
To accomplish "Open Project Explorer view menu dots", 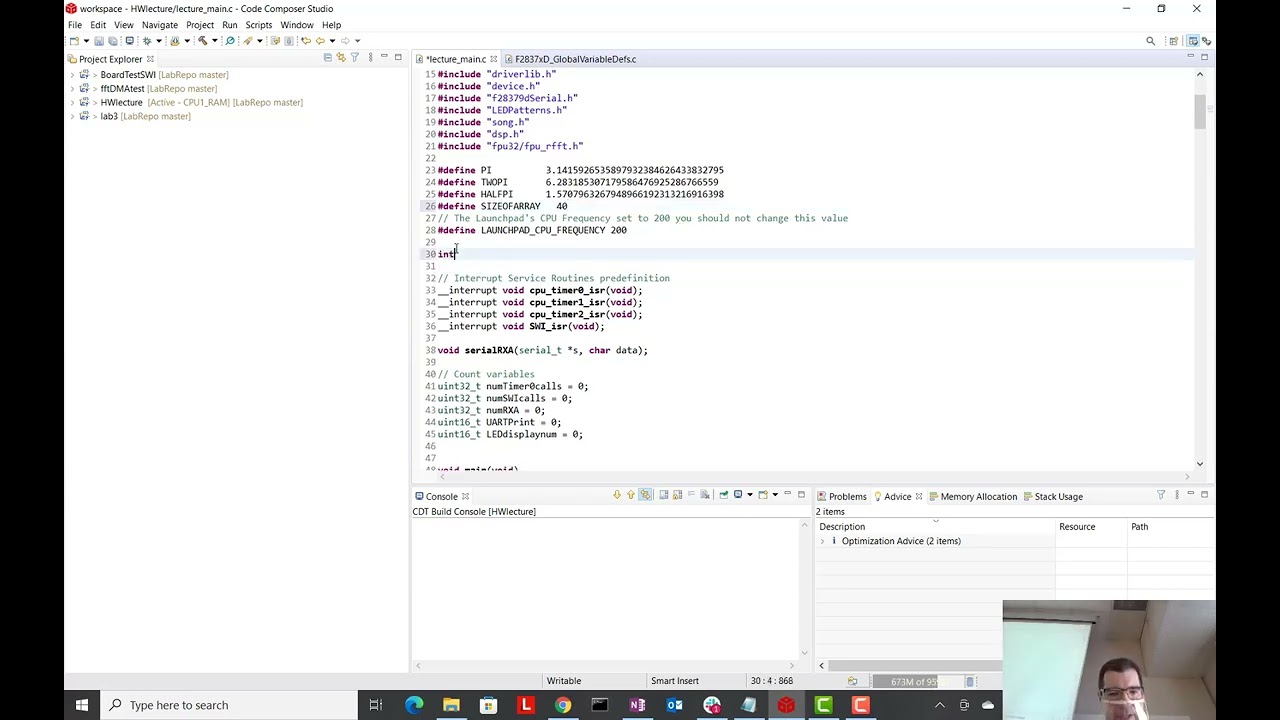I will pos(370,58).
